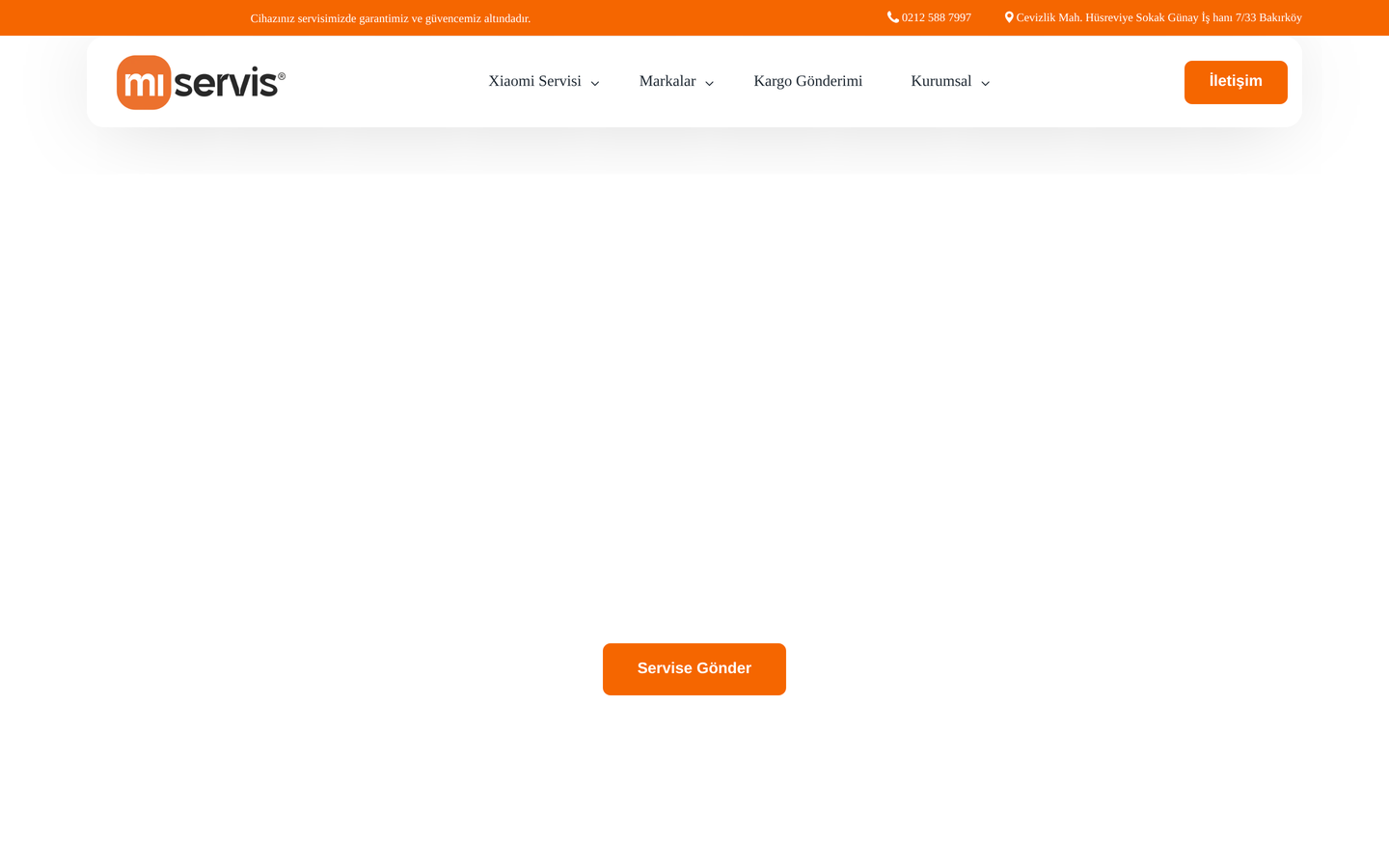This screenshot has height=868, width=1389.
Task: Click the location pin icon
Action: pos(1009,17)
